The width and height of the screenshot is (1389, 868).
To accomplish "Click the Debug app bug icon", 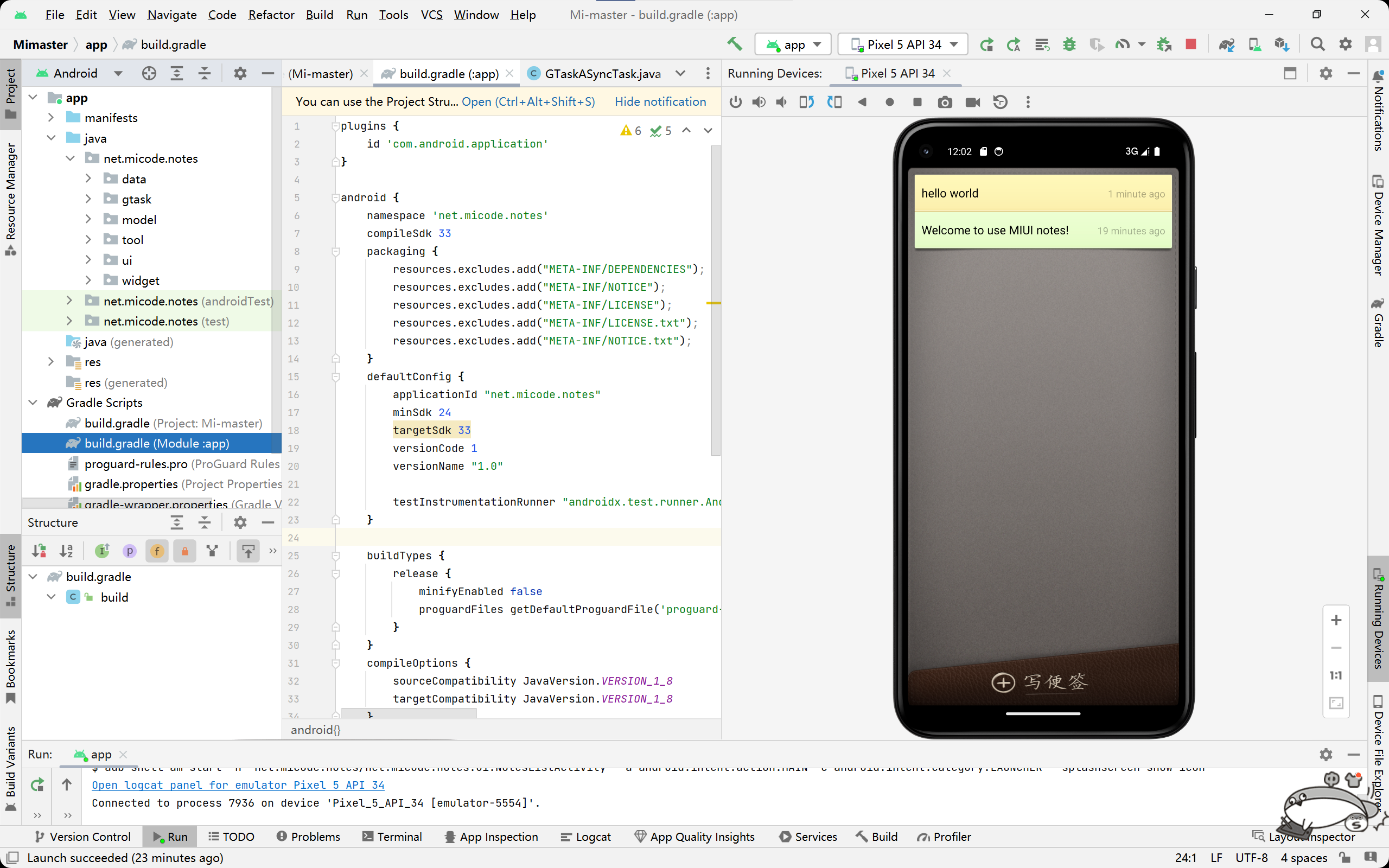I will [1069, 44].
